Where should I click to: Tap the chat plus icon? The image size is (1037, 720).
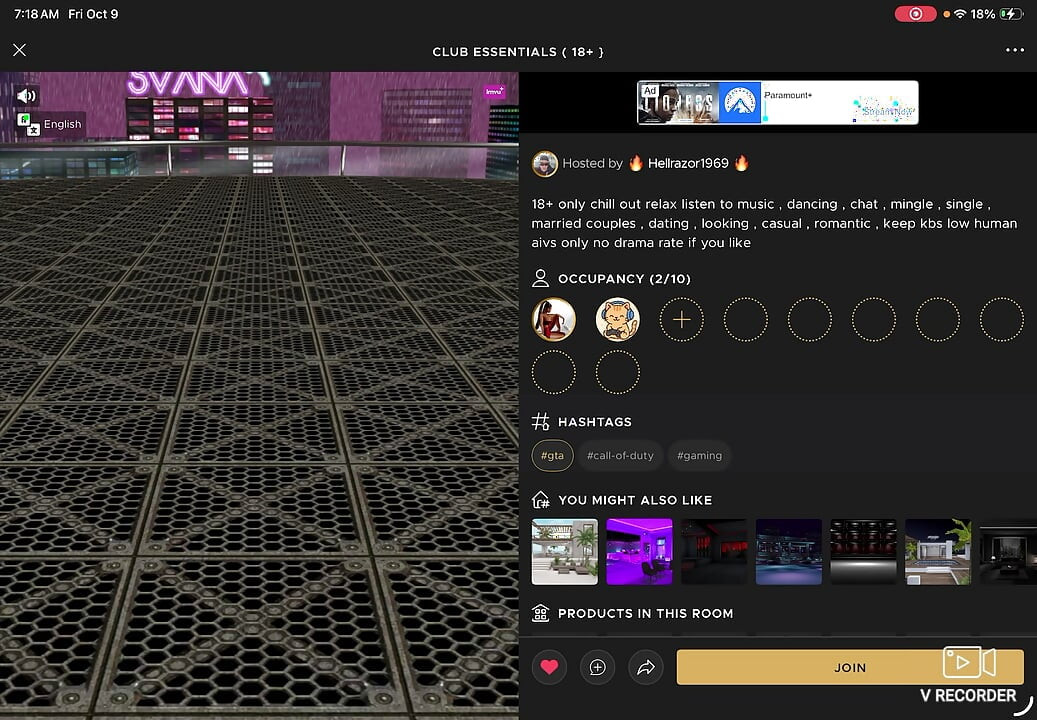click(x=597, y=667)
